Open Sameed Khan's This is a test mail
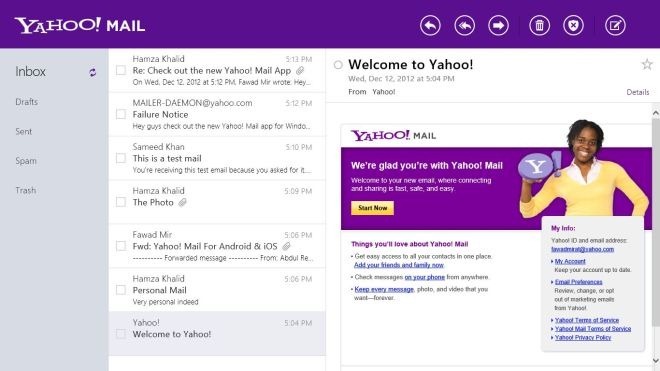Image resolution: width=660 pixels, height=371 pixels. click(217, 158)
